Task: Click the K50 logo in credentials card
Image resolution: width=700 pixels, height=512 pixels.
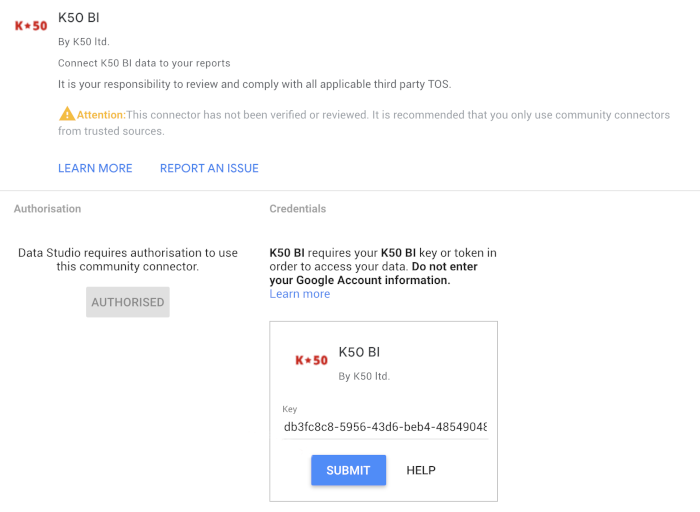Action: 311,360
